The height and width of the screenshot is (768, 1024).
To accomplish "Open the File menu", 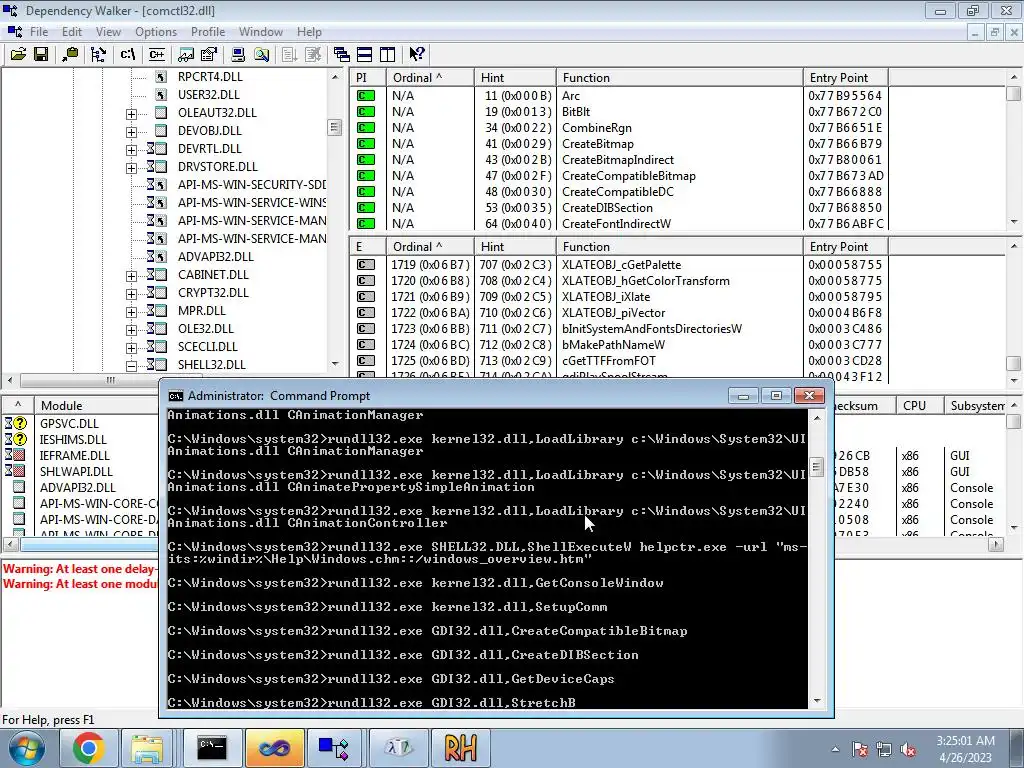I will pyautogui.click(x=39, y=31).
